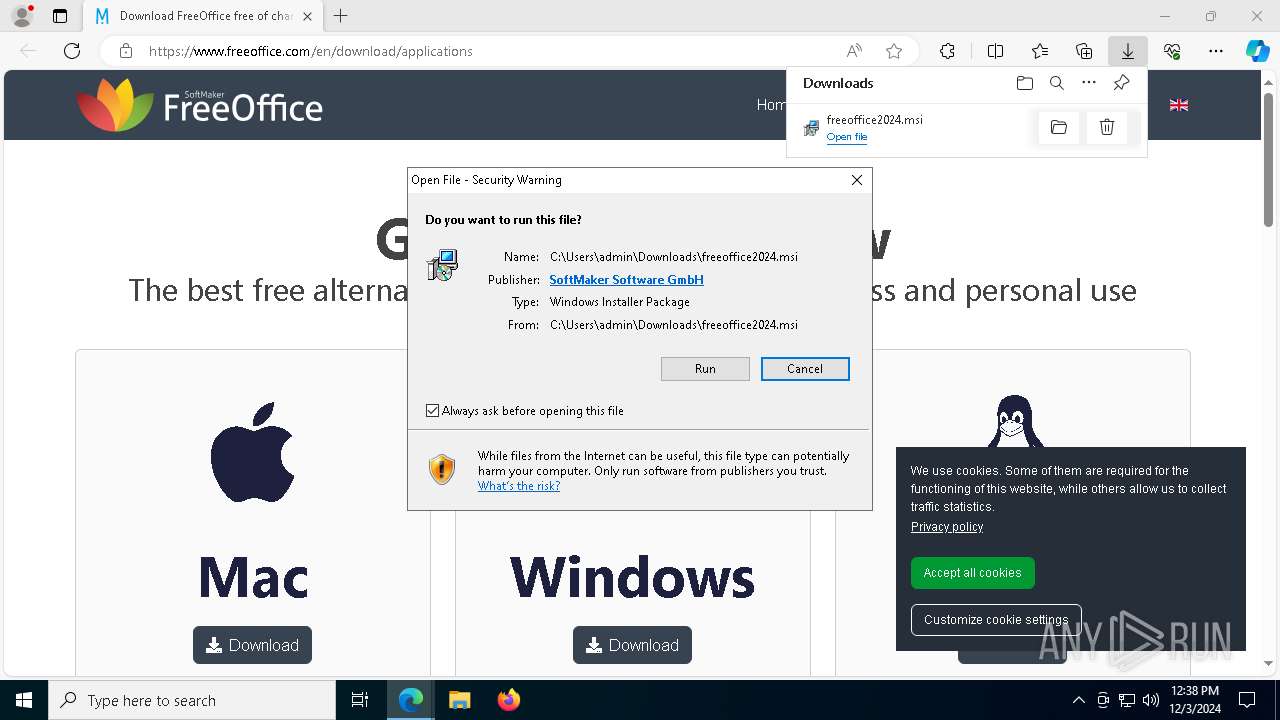The width and height of the screenshot is (1280, 720).
Task: Open the What's the risk? link
Action: (x=518, y=486)
